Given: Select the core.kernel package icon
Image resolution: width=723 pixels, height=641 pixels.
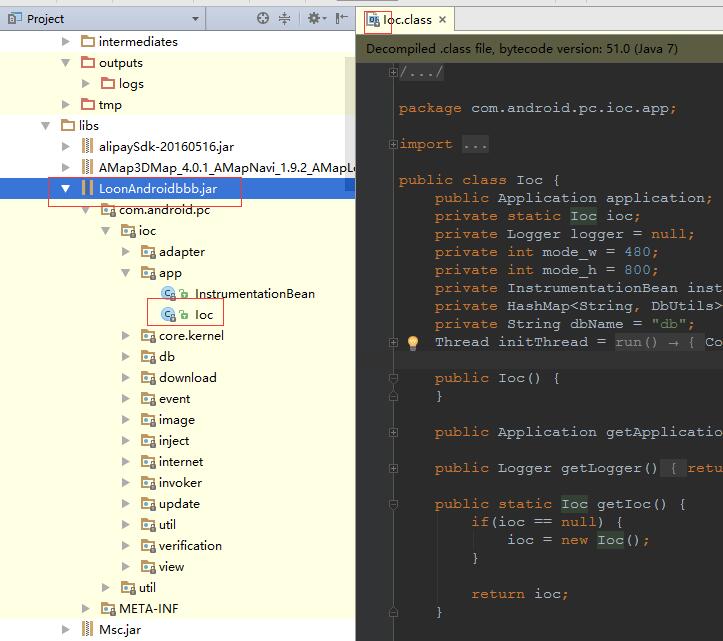Looking at the screenshot, I should pyautogui.click(x=148, y=336).
